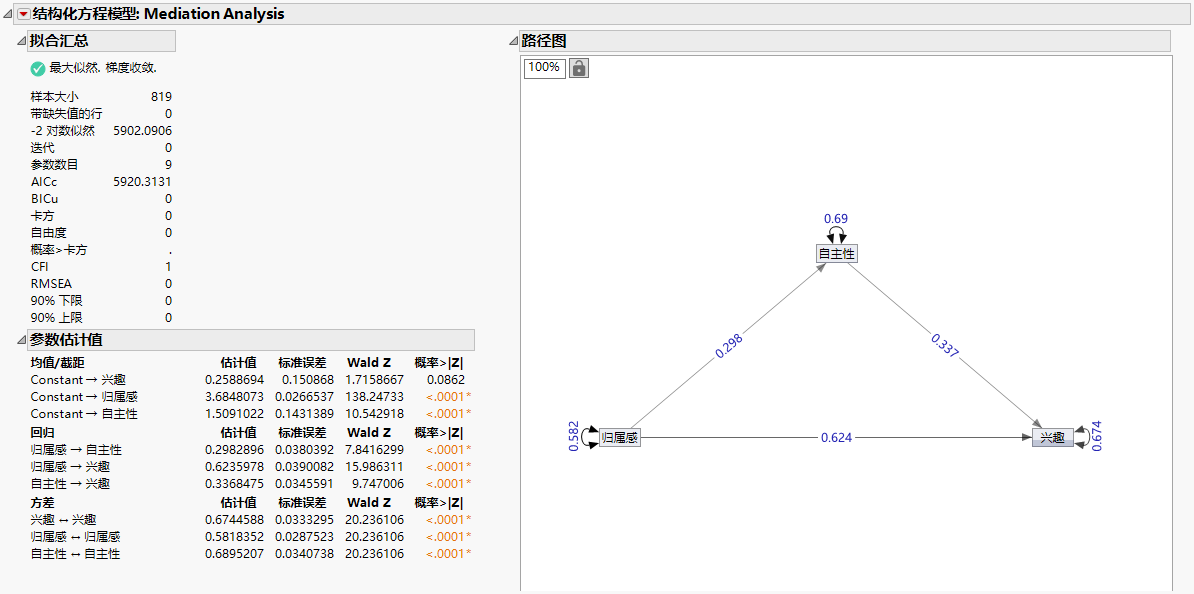Collapse the 结构化方程模型 outline disclosure triangle
The width and height of the screenshot is (1194, 594).
pos(8,14)
